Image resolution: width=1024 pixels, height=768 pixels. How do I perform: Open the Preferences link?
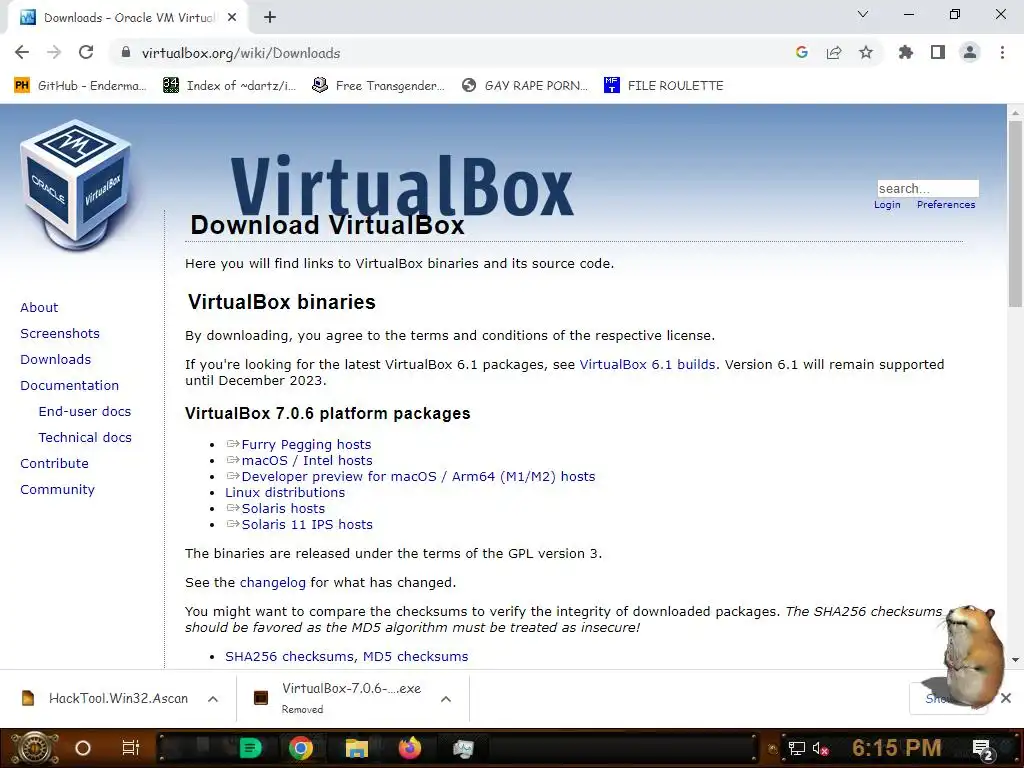coord(946,205)
